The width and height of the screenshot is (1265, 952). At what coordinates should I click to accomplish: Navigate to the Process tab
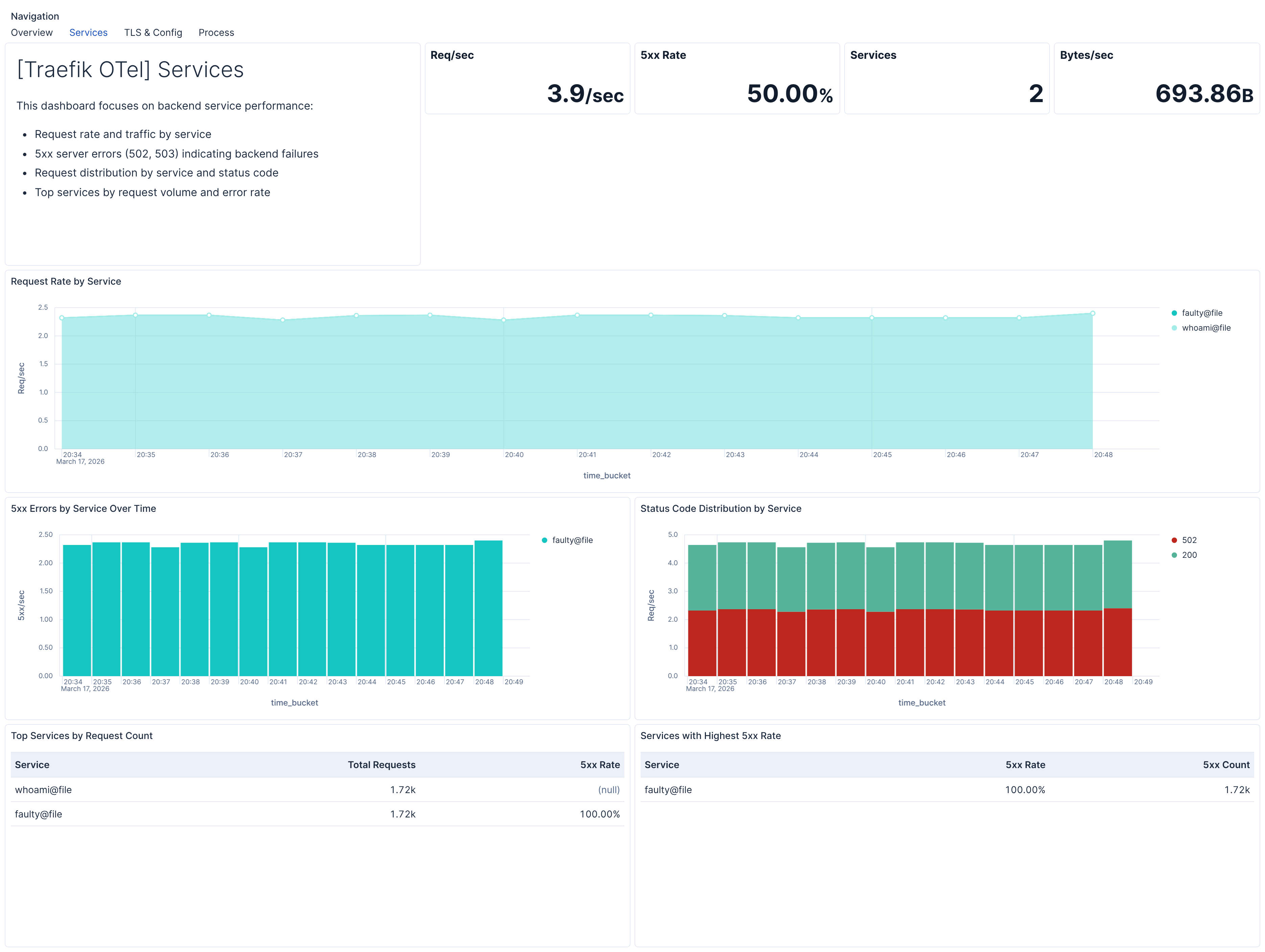(x=216, y=32)
